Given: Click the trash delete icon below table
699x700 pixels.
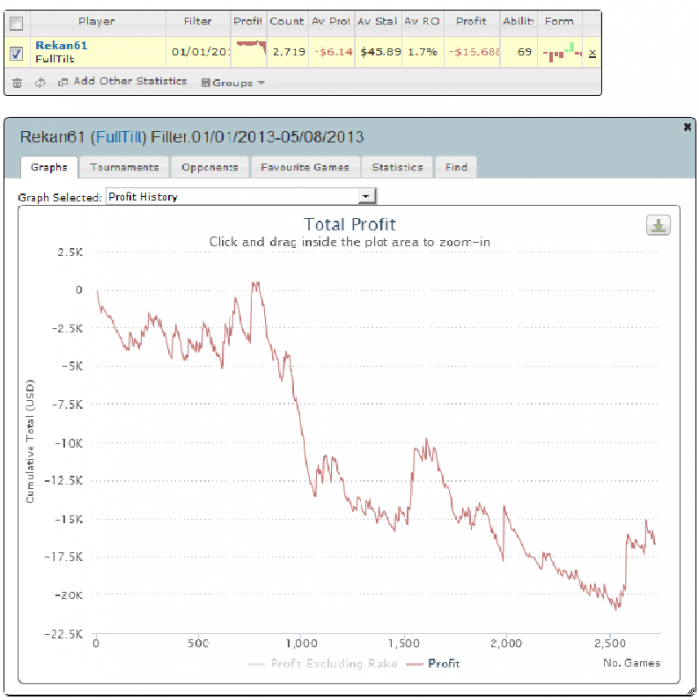Looking at the screenshot, I should click(x=17, y=83).
